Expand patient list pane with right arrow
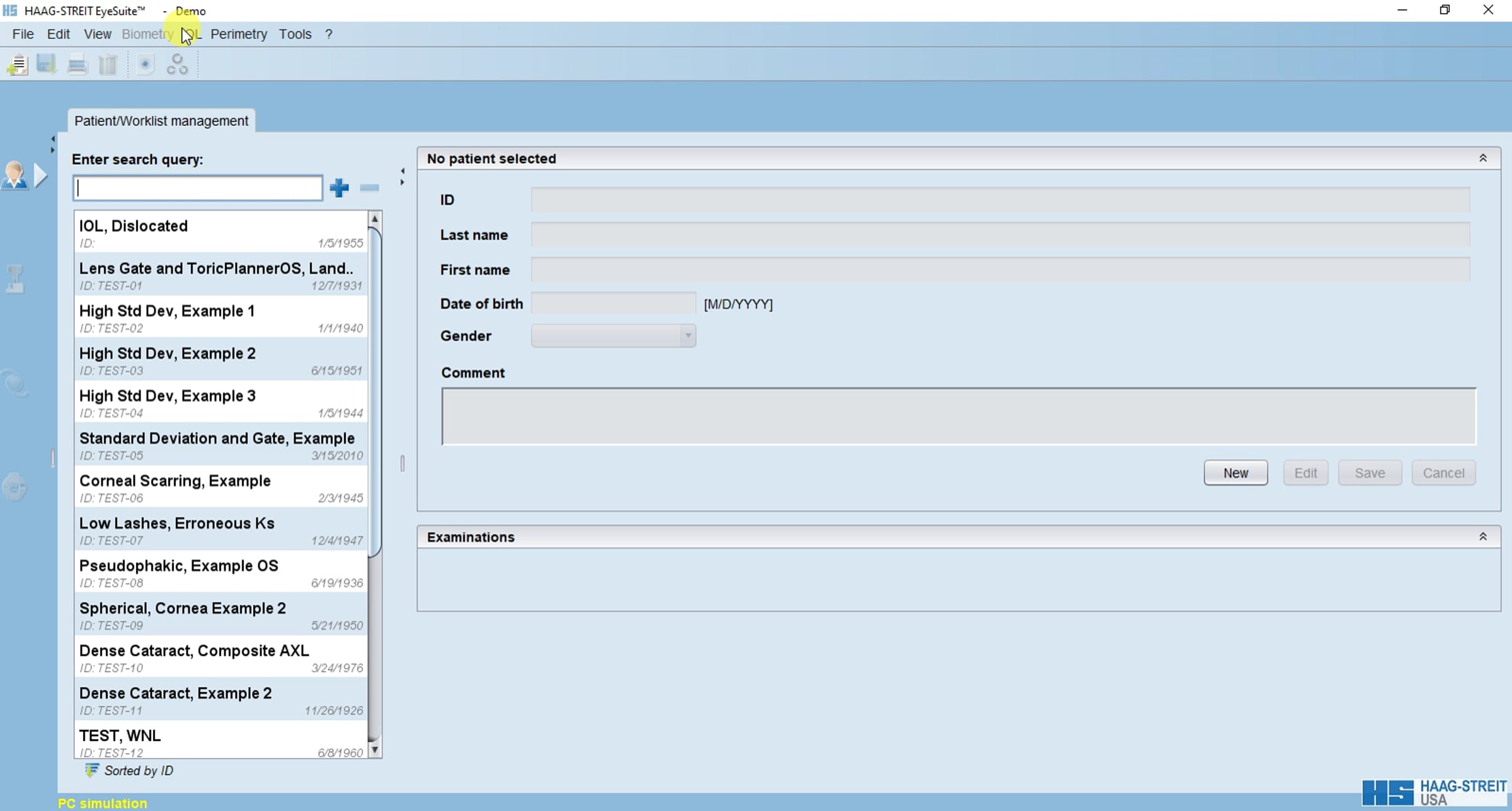The image size is (1512, 811). 403,182
